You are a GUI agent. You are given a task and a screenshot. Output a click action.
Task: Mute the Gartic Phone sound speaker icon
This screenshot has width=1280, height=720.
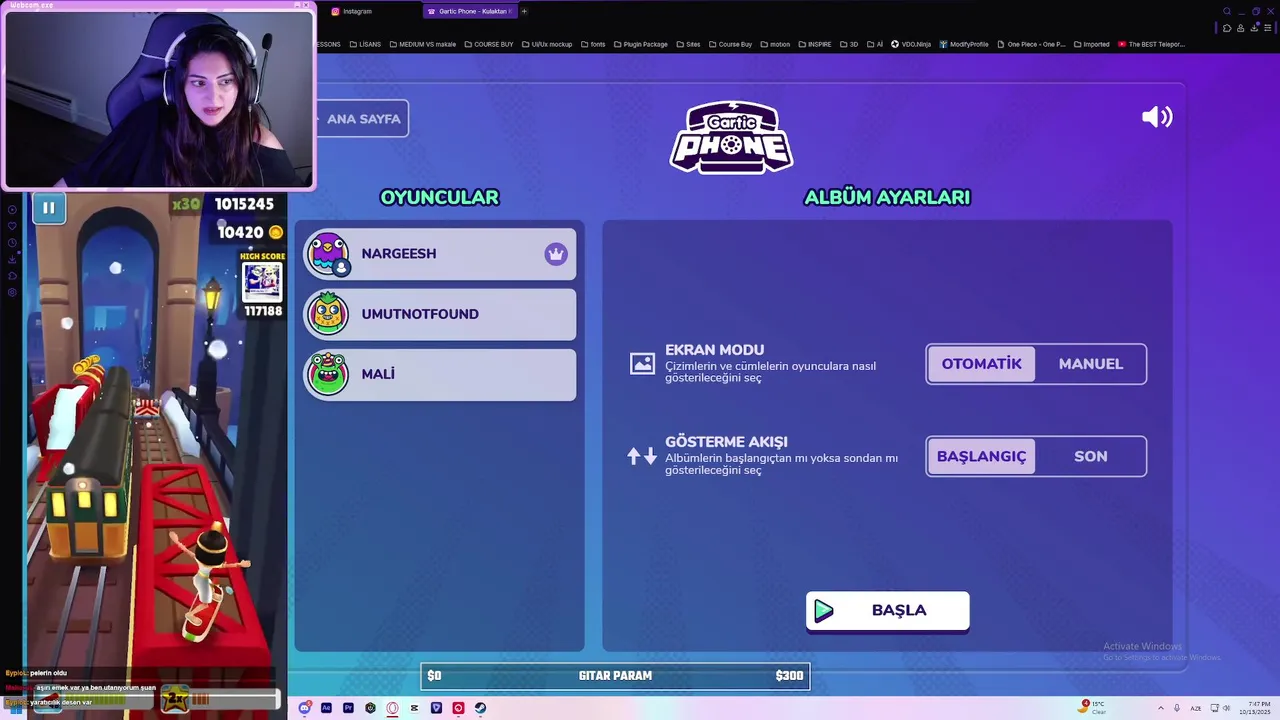click(1157, 117)
